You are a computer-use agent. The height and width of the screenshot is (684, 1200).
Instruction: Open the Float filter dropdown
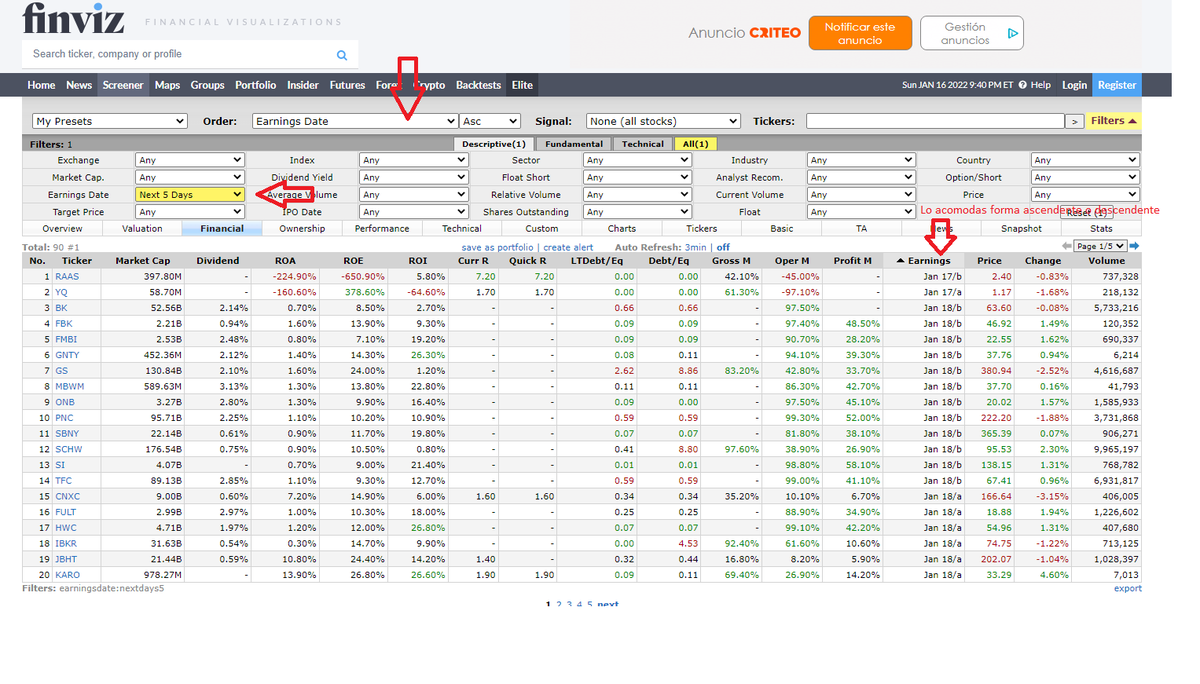[x=861, y=212]
